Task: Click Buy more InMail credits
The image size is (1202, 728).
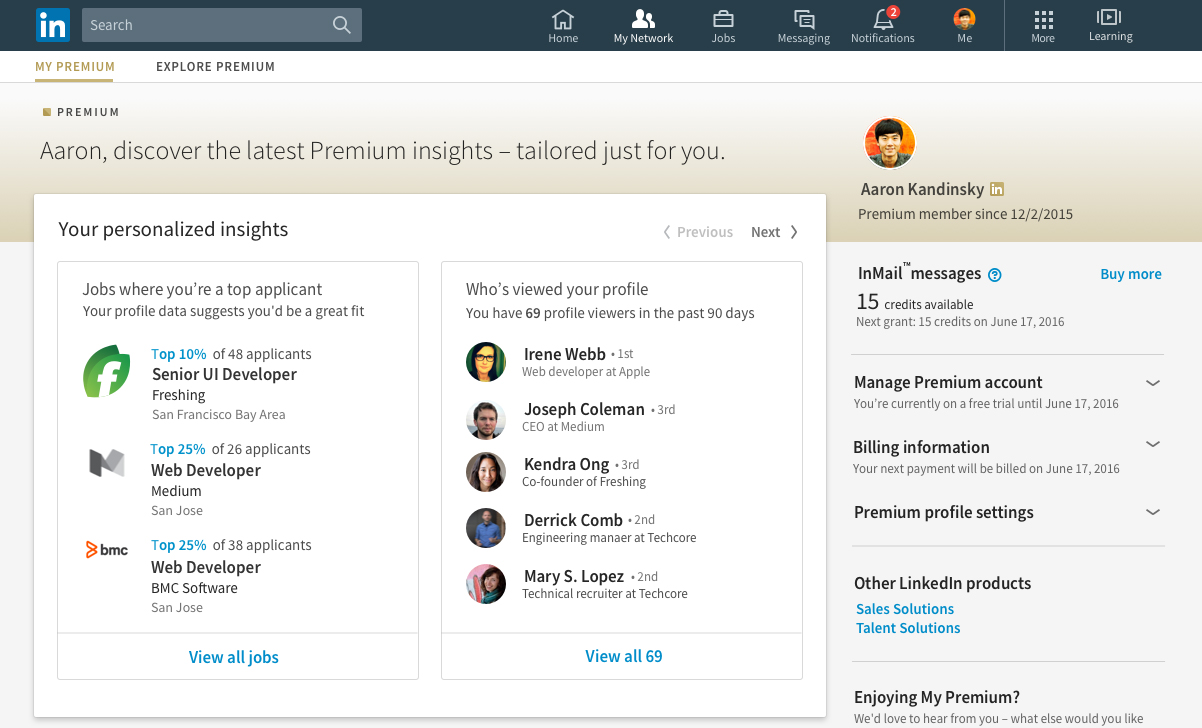Action: coord(1131,274)
